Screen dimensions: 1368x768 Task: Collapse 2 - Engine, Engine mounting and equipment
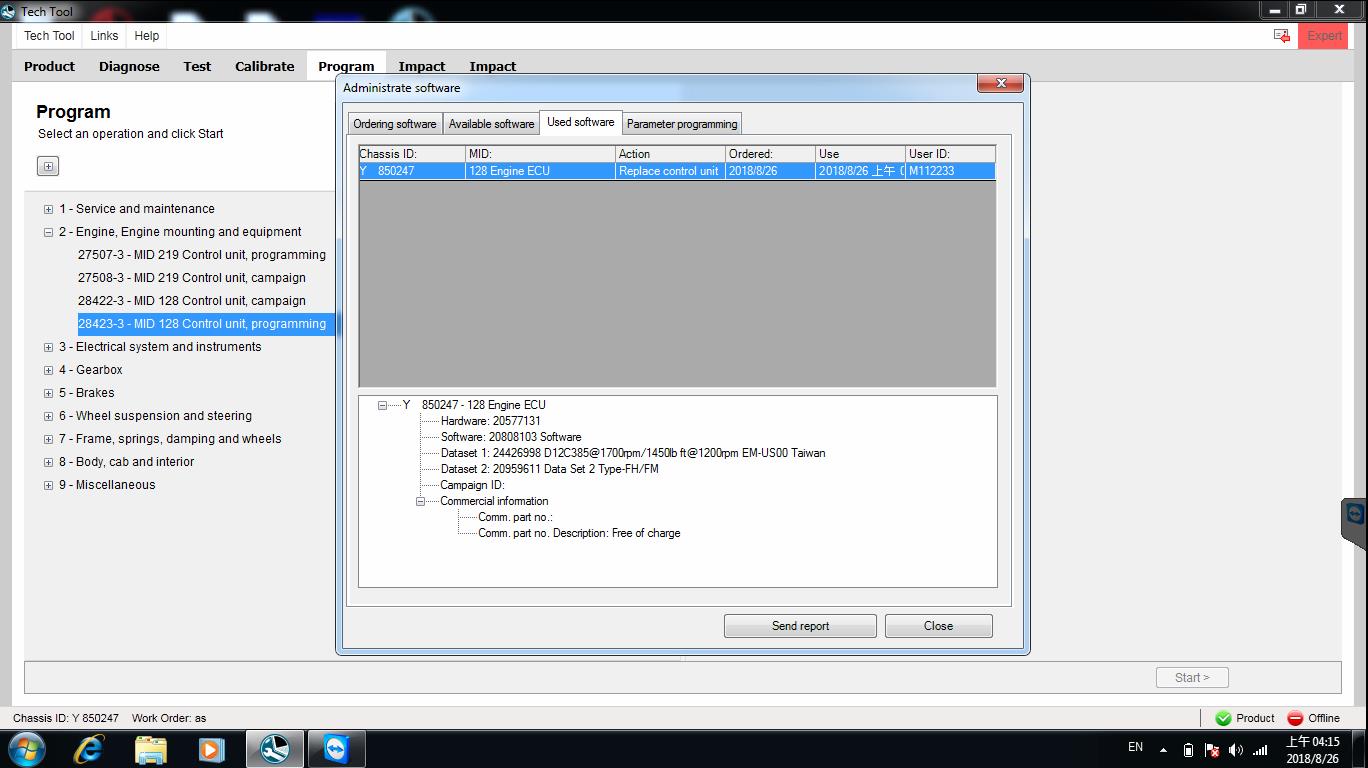point(48,232)
